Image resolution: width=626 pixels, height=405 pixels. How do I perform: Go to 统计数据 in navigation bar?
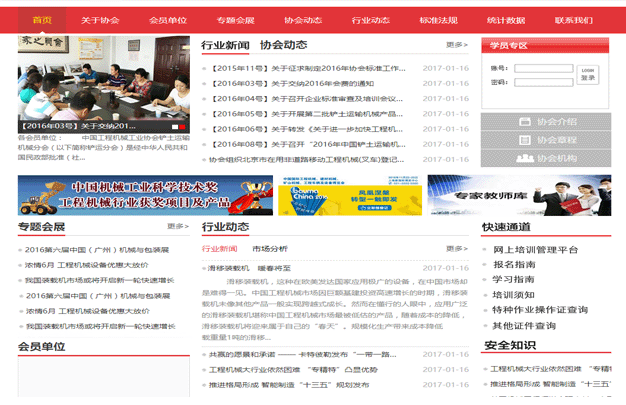(x=506, y=20)
